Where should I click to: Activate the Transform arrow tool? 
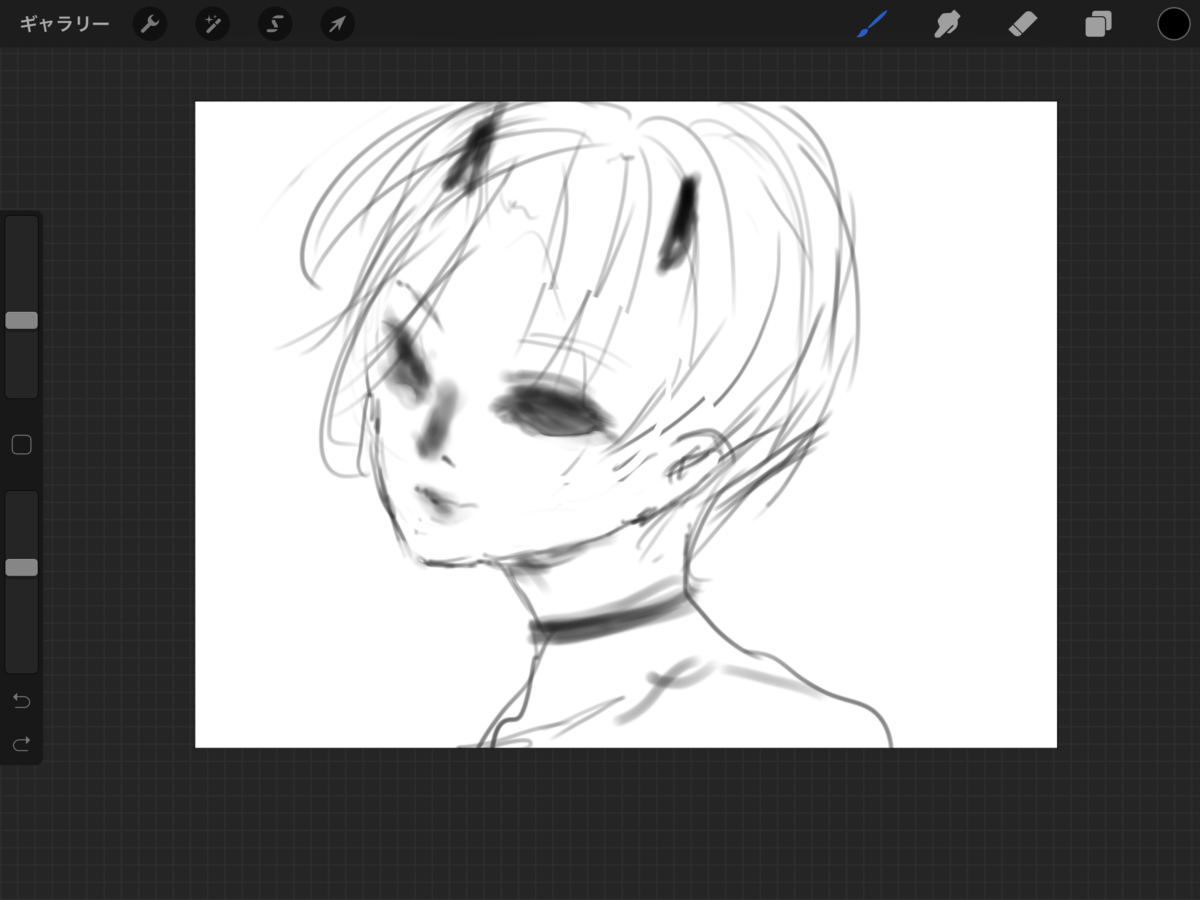tap(337, 24)
